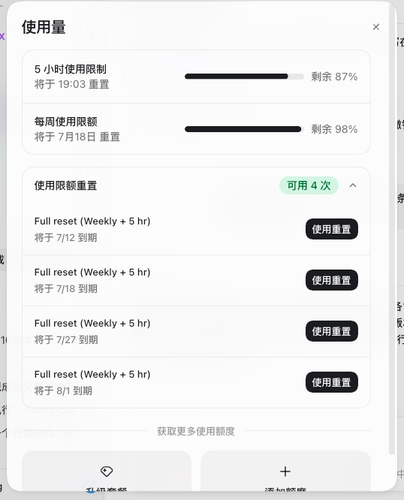Use the reset expiring on 7/18
Viewport: 404px width, 500px height.
click(x=332, y=280)
